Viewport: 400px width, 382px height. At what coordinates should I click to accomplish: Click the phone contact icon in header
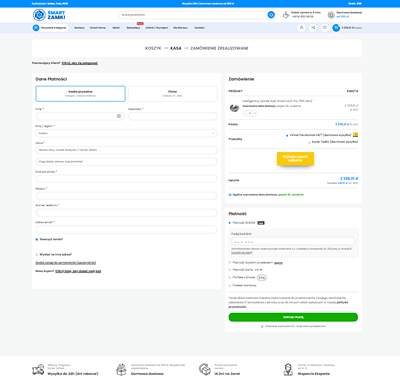pos(286,15)
